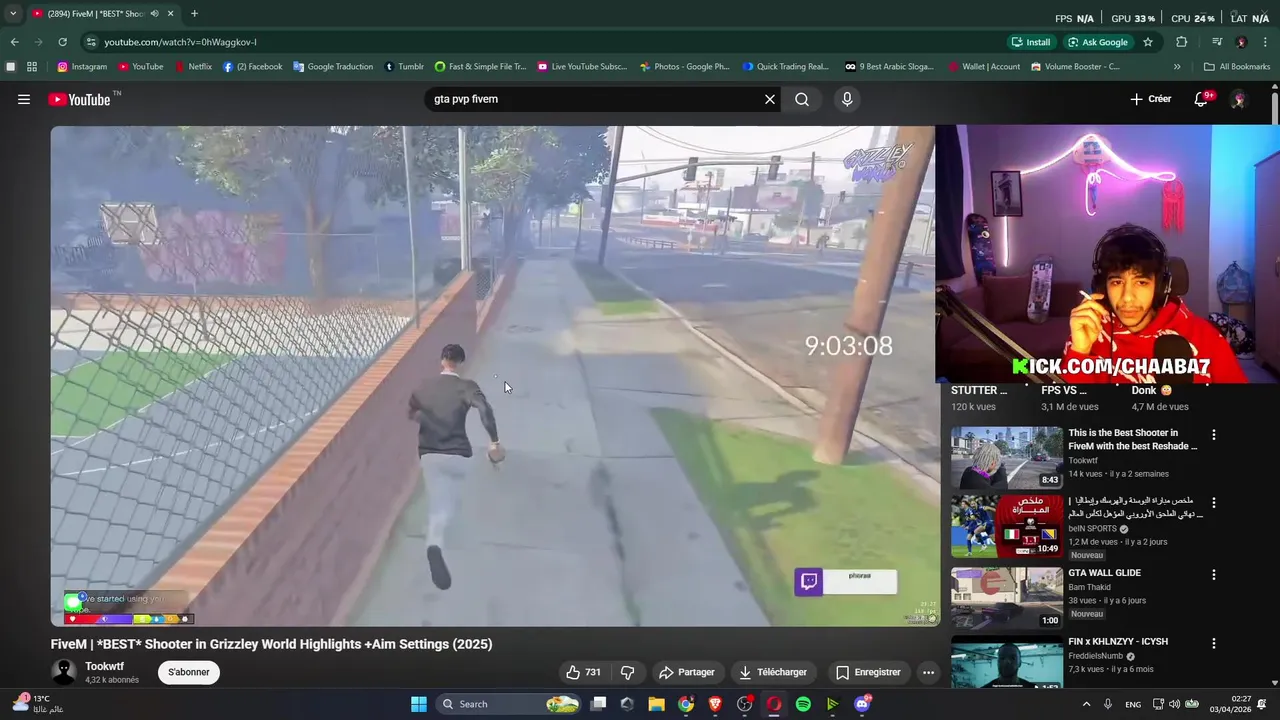Open the Google Traduction bookmark
The height and width of the screenshot is (720, 1280).
333,67
